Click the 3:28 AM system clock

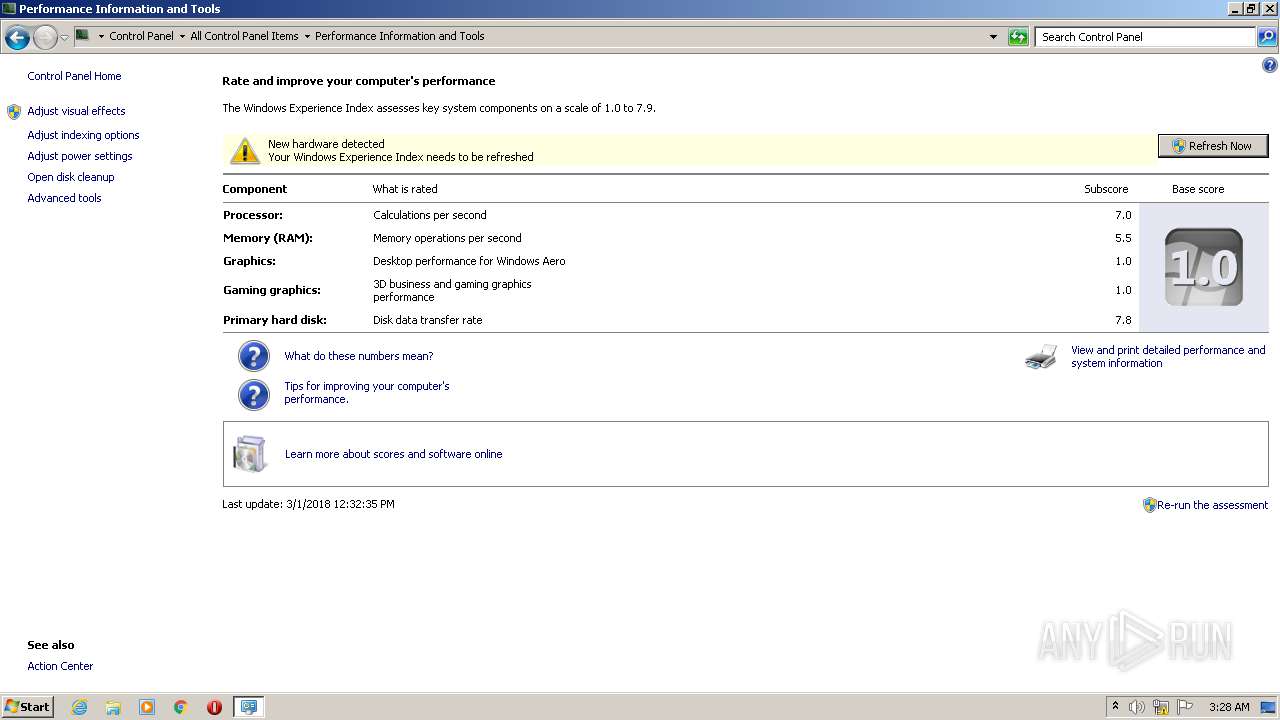[x=1229, y=707]
